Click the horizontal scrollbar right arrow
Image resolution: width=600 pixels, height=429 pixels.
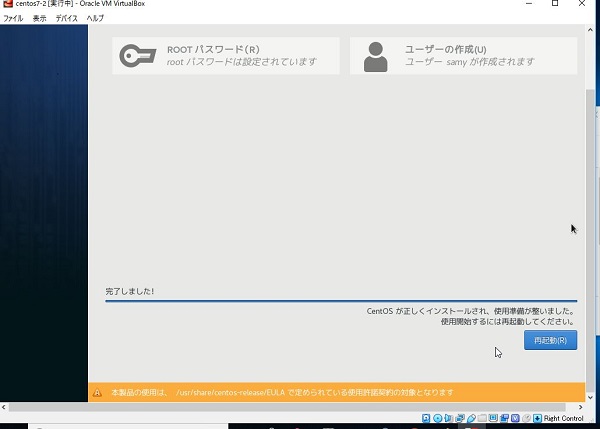580,407
